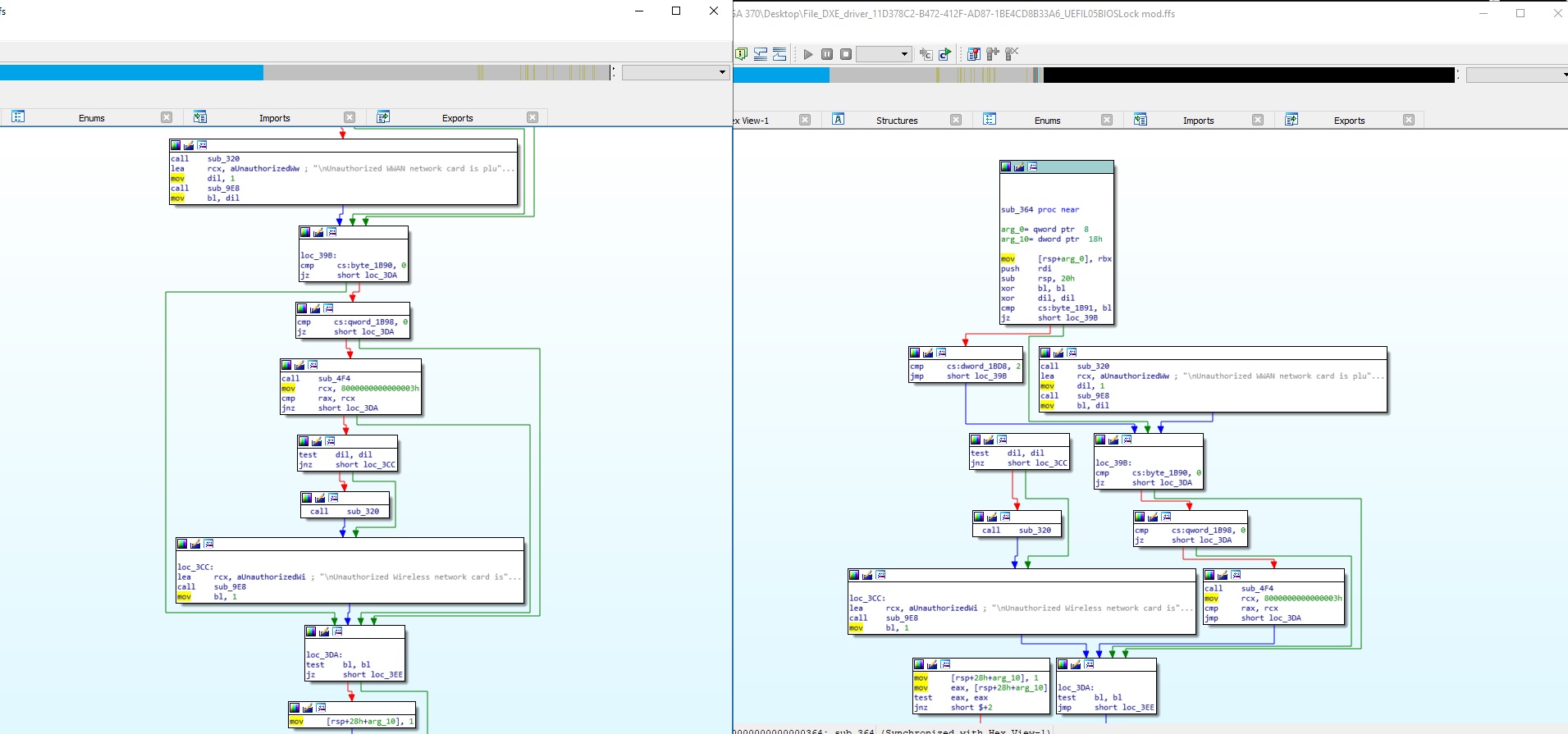Screen dimensions: 1568x734
Task: Switch to the Structures tab
Action: pos(896,121)
